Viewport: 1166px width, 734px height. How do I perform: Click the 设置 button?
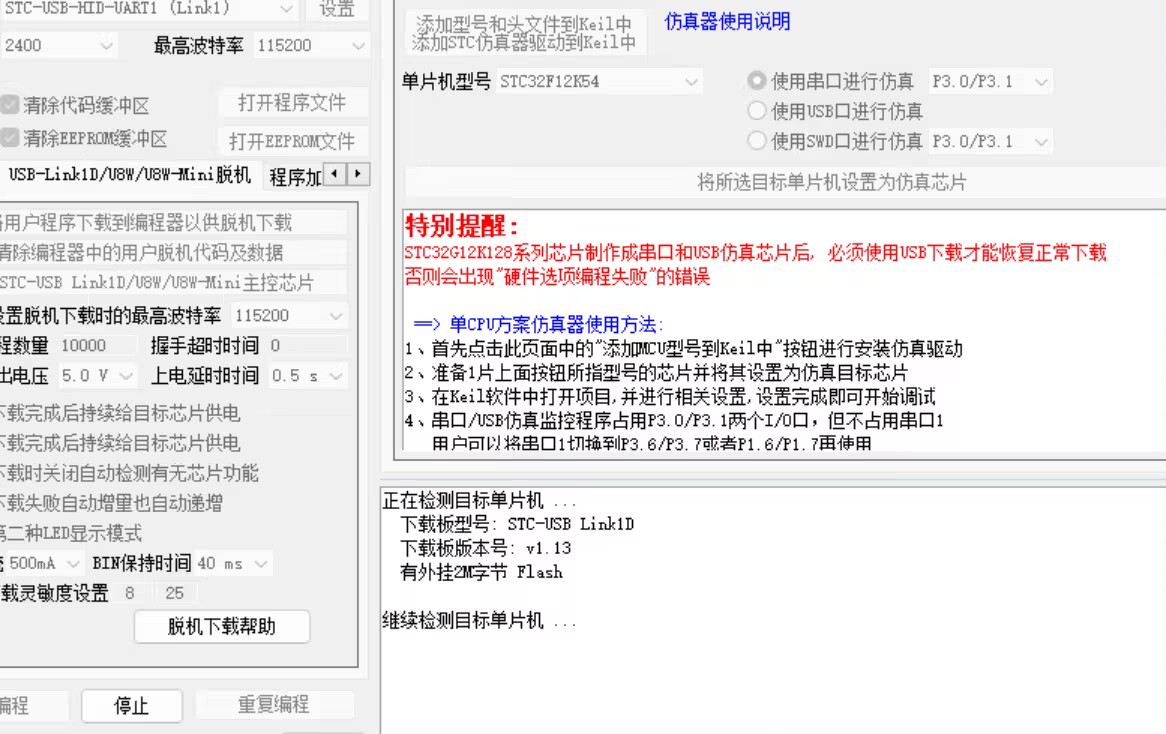(x=337, y=9)
